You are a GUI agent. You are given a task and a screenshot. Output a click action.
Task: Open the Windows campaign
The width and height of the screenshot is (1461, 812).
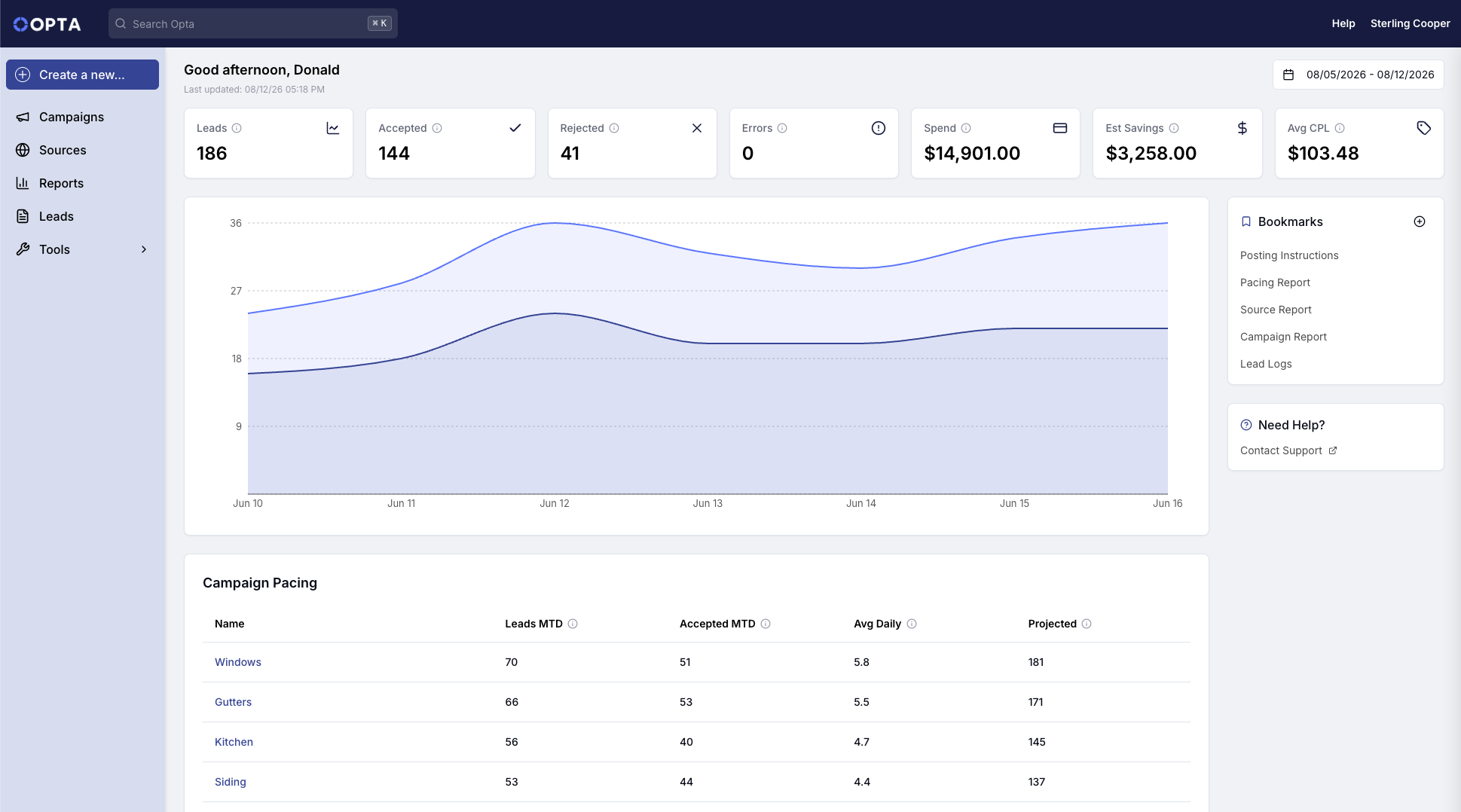click(238, 662)
